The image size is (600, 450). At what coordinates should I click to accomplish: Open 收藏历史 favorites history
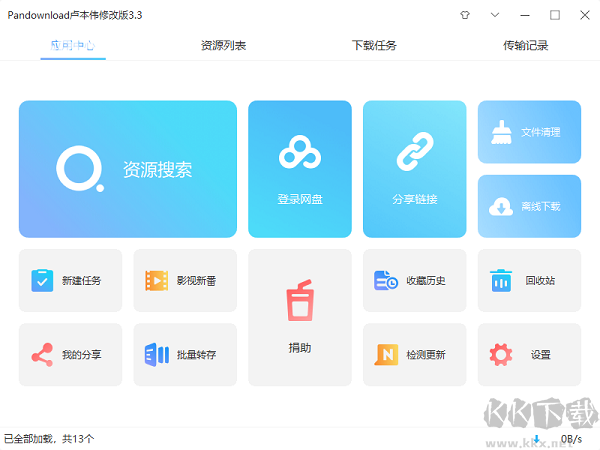tap(414, 280)
